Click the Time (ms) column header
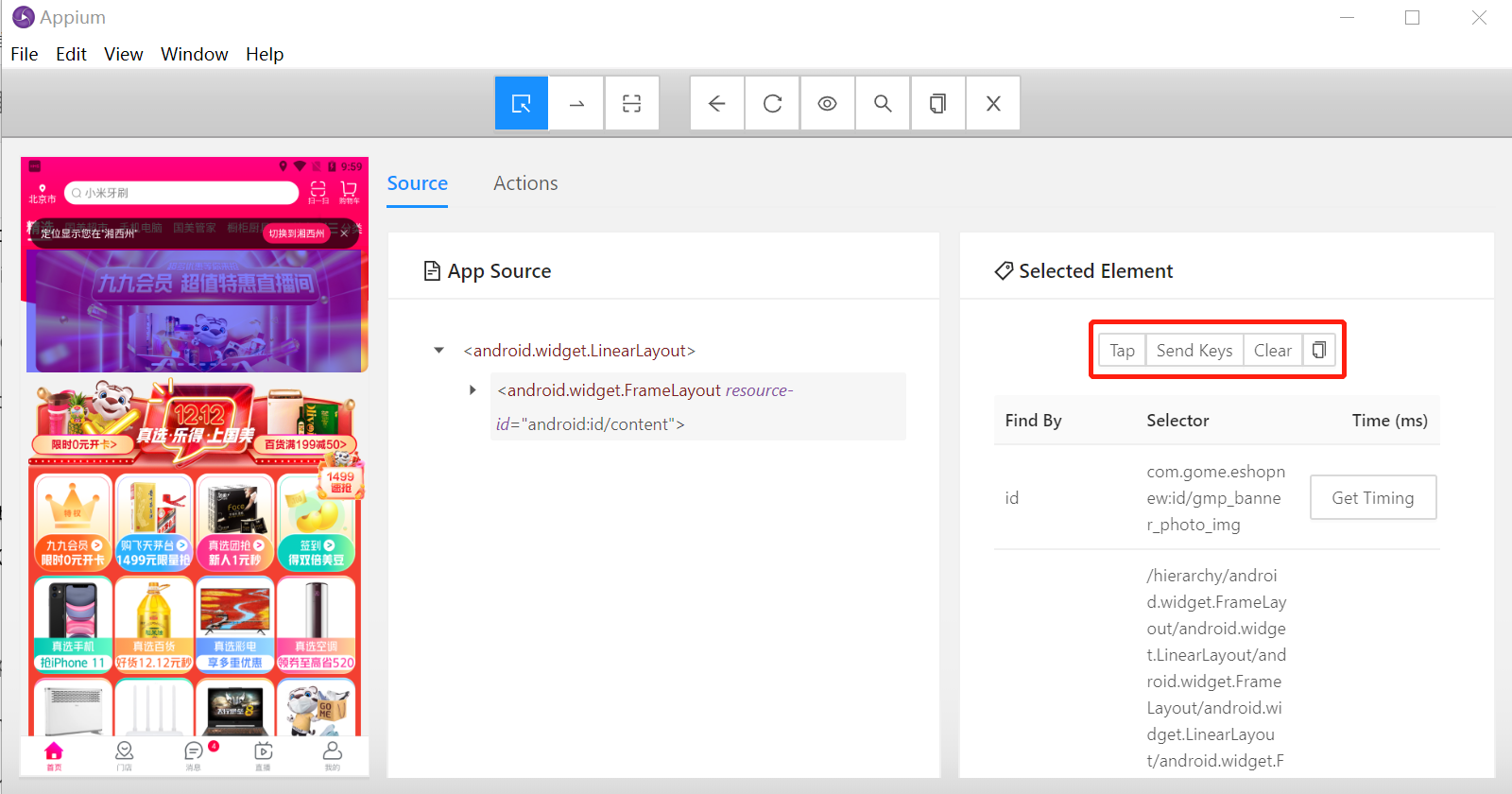The width and height of the screenshot is (1512, 794). (1389, 421)
